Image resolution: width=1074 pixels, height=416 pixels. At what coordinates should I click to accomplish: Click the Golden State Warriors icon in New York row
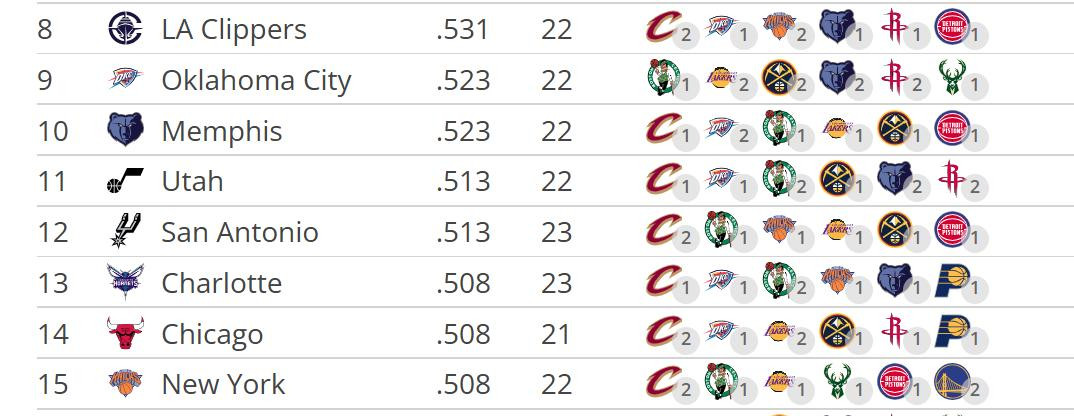(x=952, y=381)
